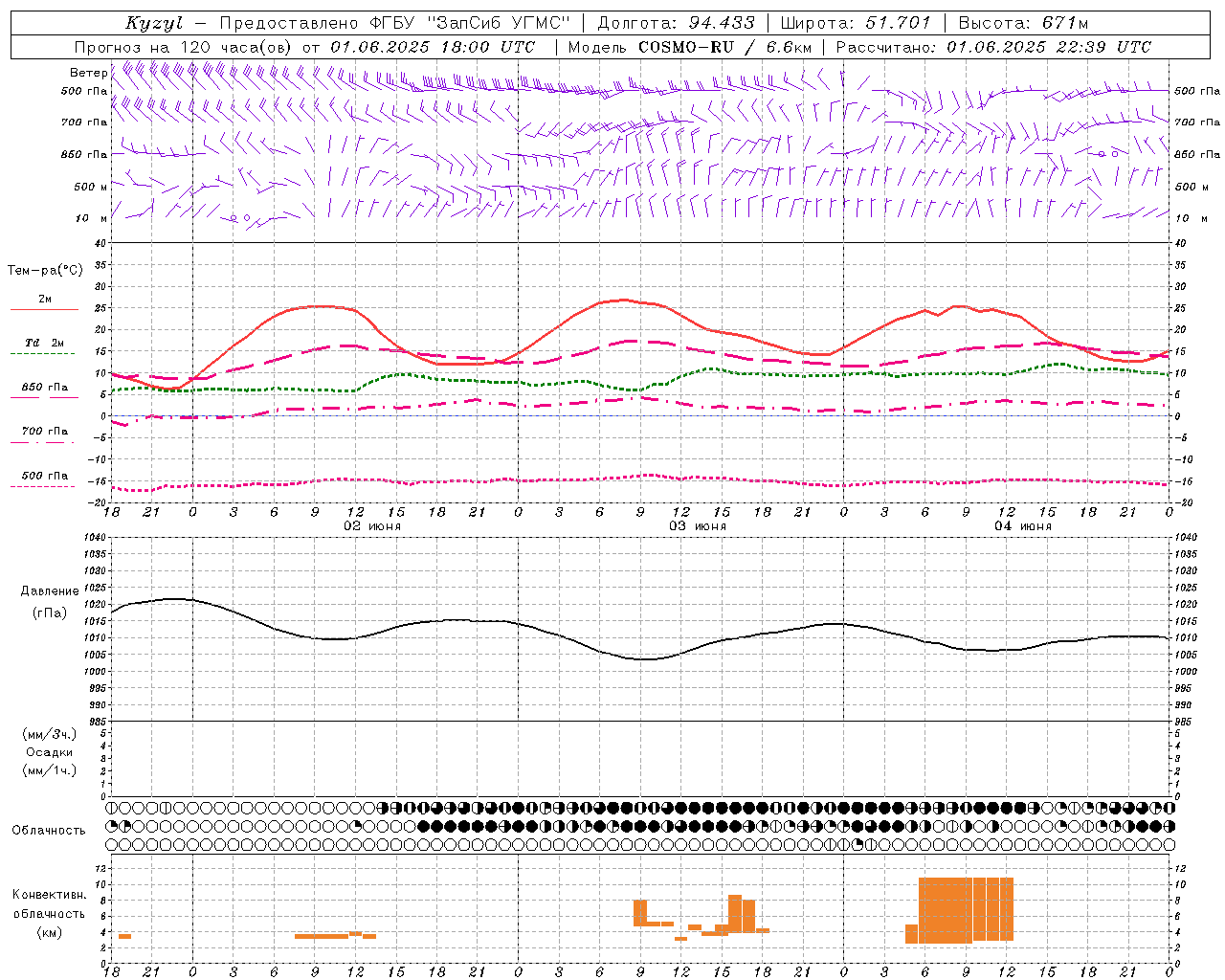Image resolution: width=1225 pixels, height=980 pixels.
Task: Click the Ветер wind panel label
Action: coord(89,73)
